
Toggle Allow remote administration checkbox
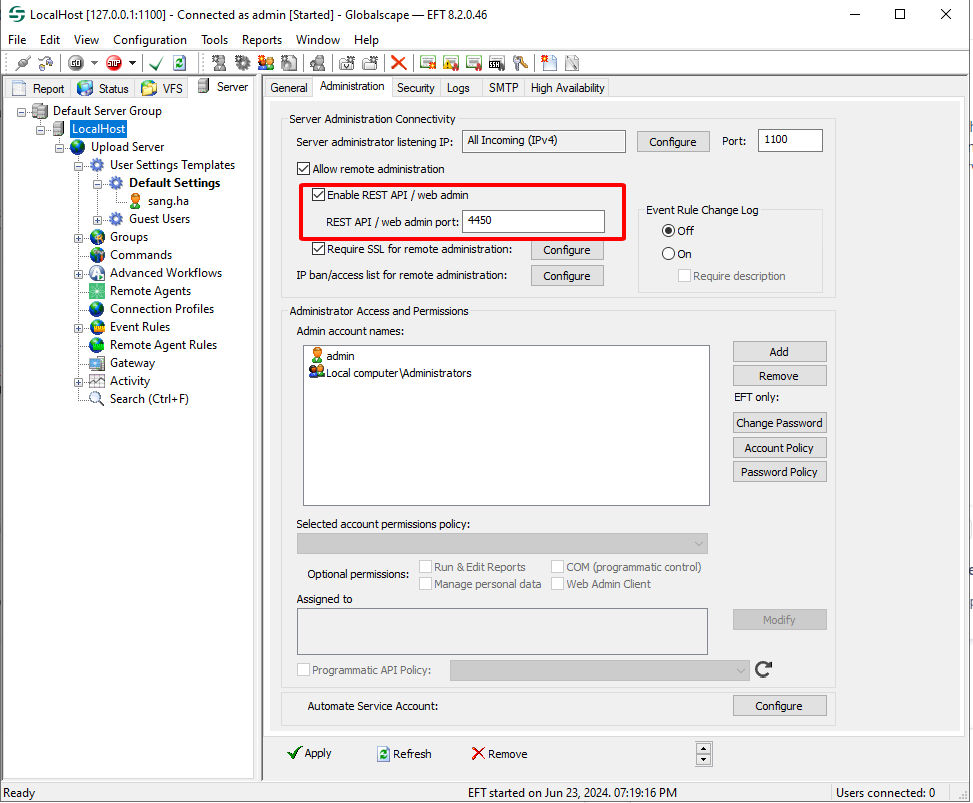[x=303, y=169]
